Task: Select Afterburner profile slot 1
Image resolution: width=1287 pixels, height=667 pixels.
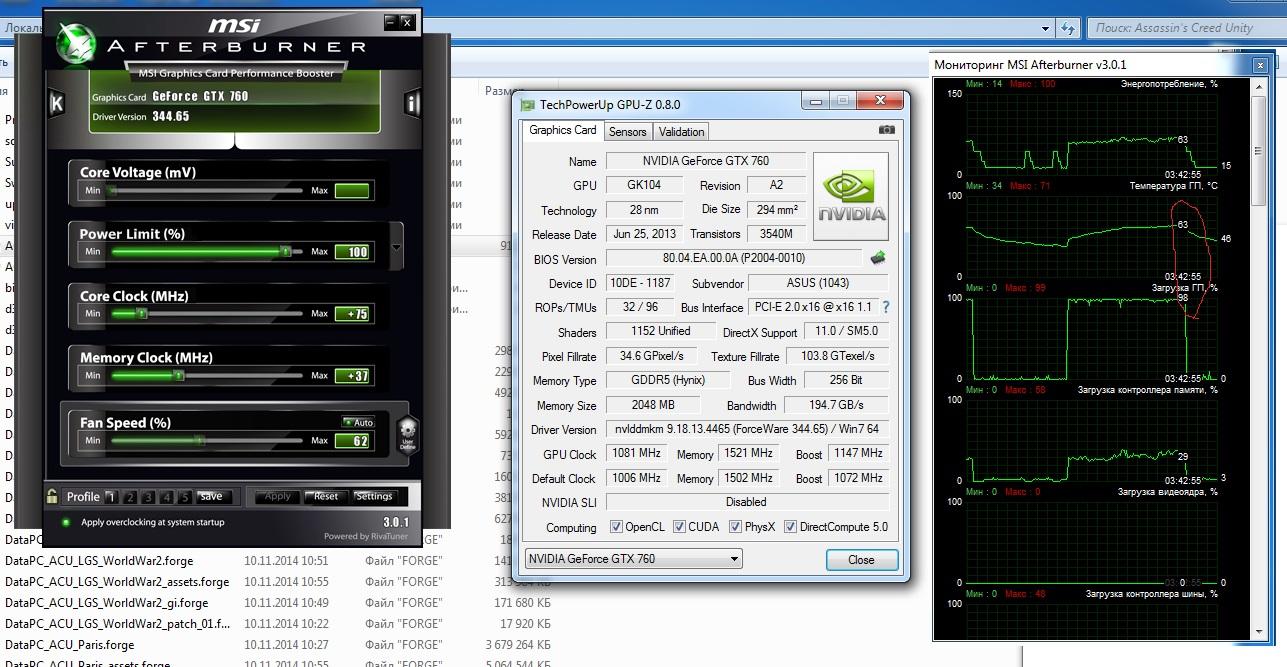Action: (x=113, y=497)
